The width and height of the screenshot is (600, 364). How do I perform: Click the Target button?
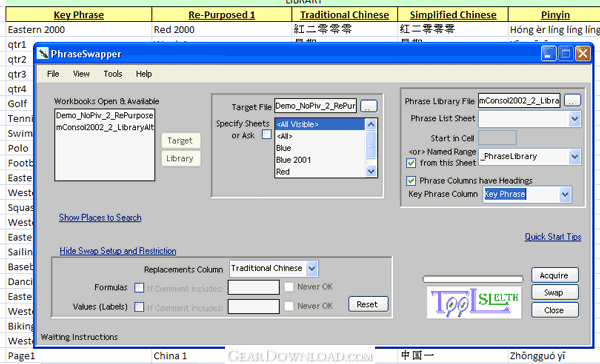coord(180,140)
